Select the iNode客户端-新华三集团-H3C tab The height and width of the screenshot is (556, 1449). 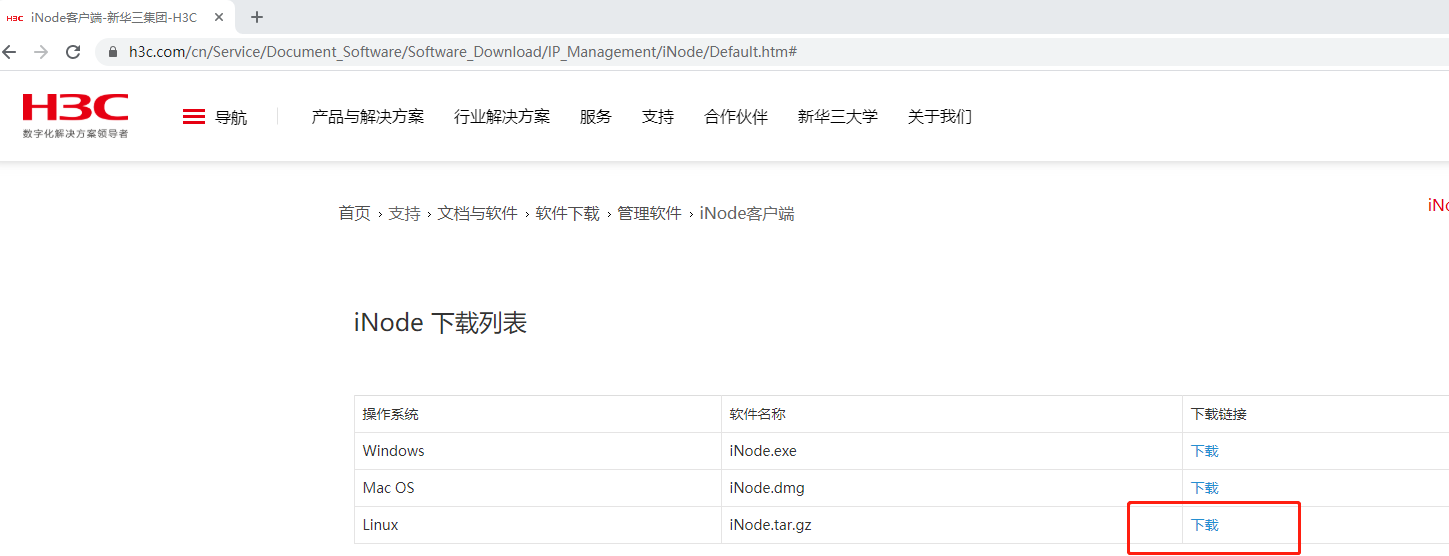click(x=118, y=17)
